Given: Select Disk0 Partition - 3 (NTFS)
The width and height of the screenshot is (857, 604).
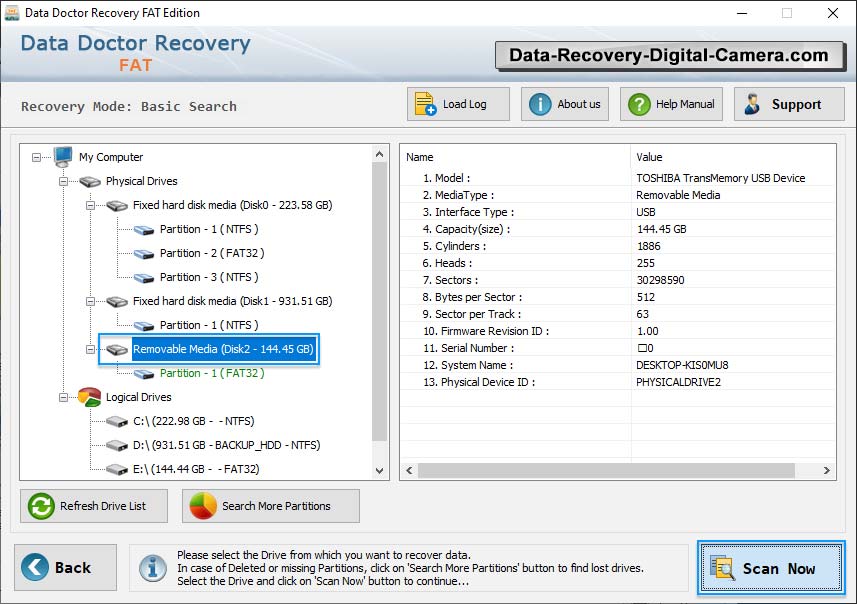Looking at the screenshot, I should (x=209, y=278).
